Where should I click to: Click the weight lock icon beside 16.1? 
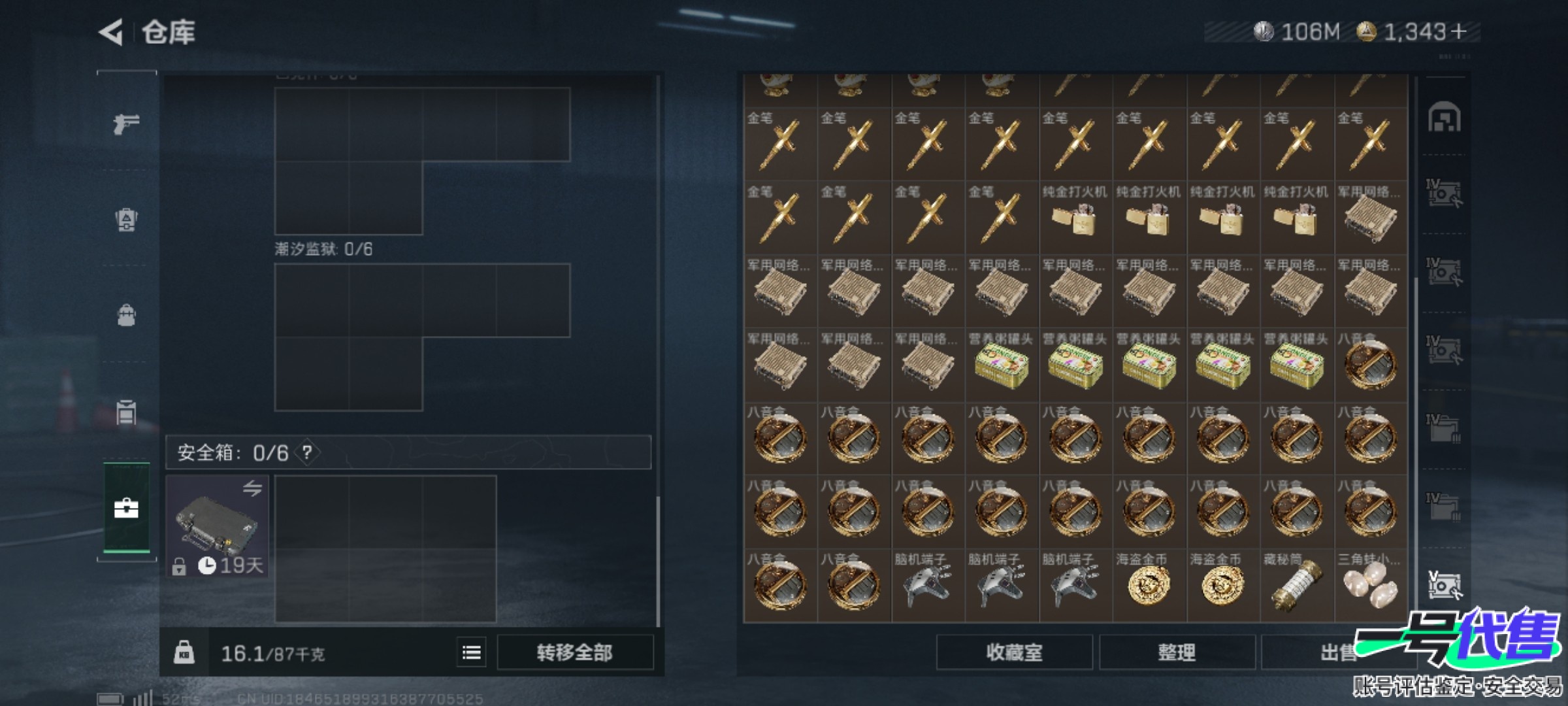184,652
